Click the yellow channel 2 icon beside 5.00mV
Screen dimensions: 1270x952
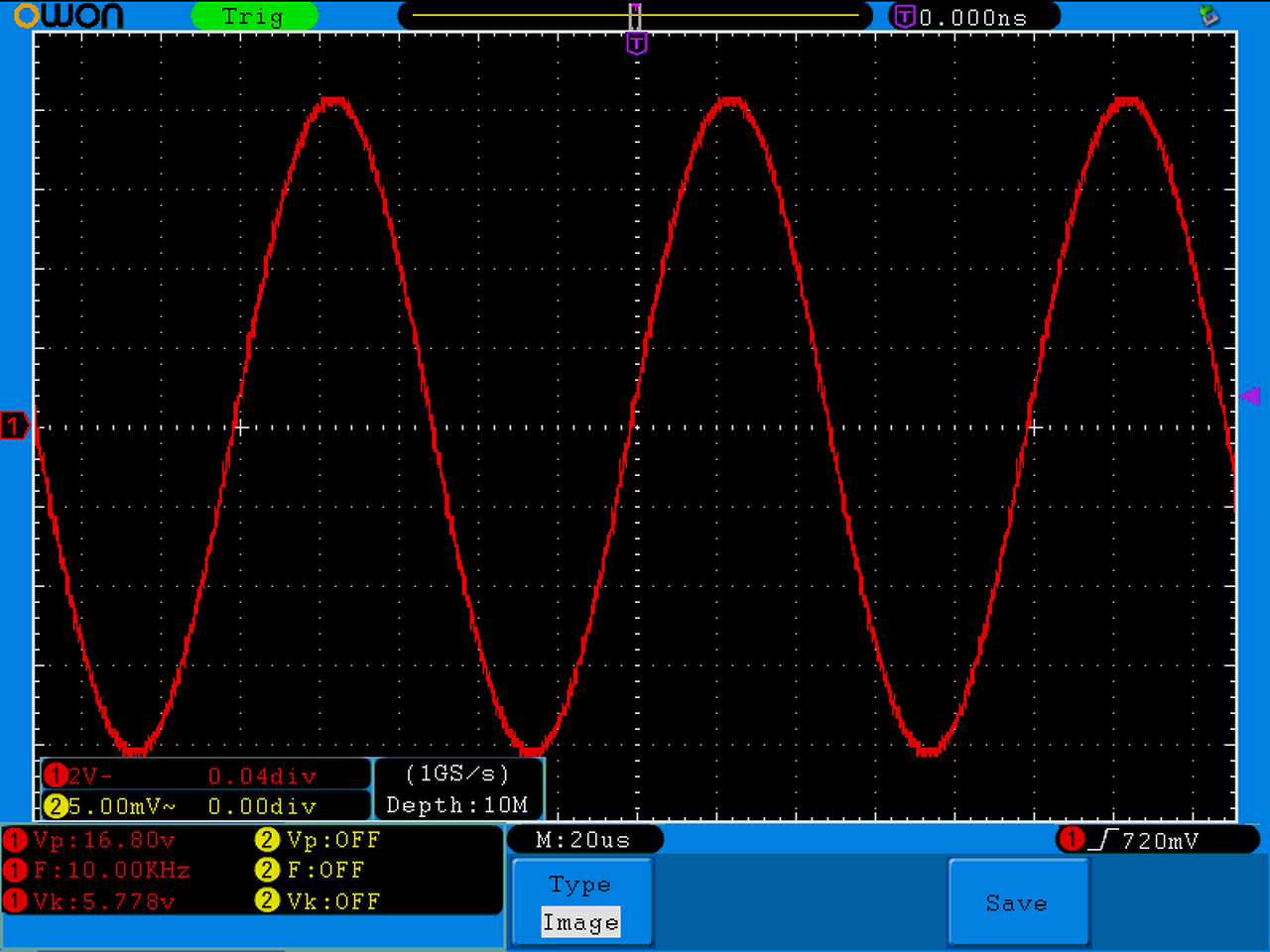(56, 806)
